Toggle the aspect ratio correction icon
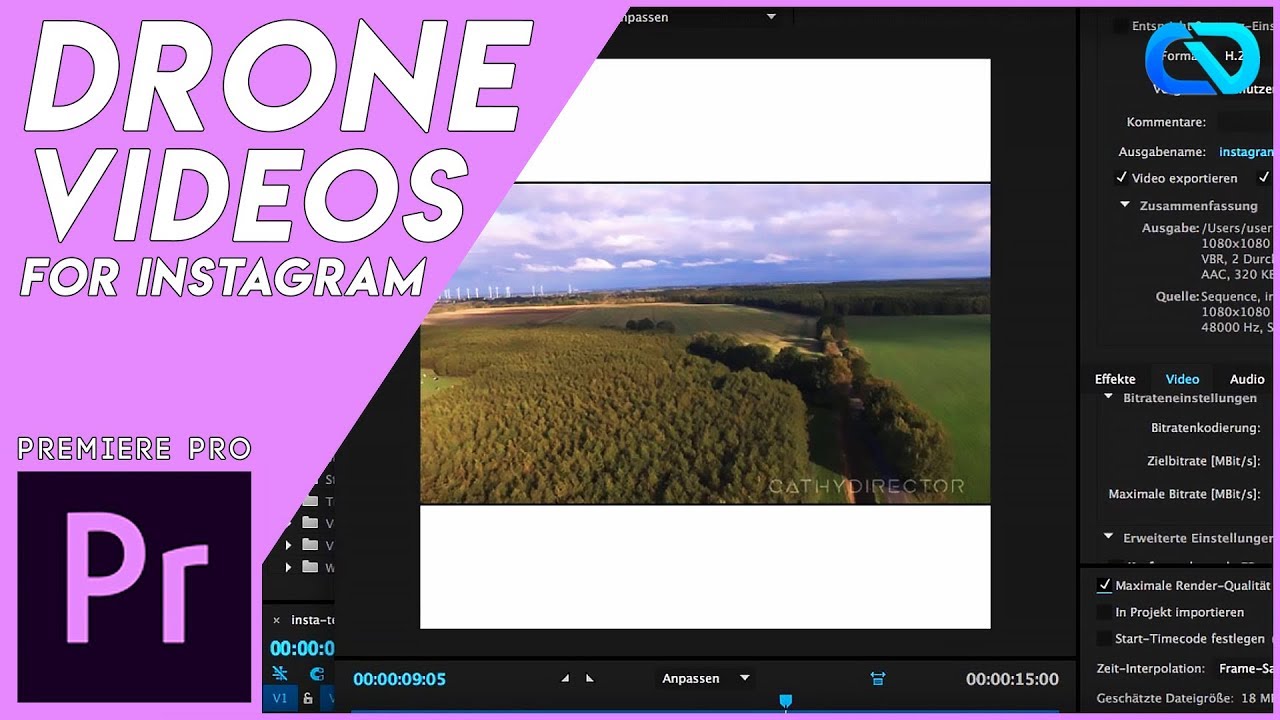1280x720 pixels. click(878, 679)
